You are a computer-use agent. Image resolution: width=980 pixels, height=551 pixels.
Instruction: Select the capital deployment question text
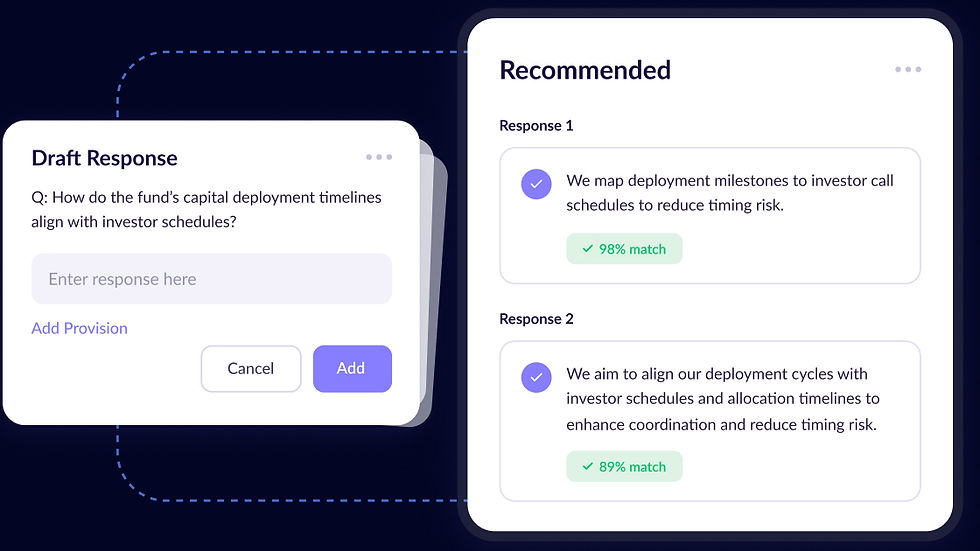[206, 209]
